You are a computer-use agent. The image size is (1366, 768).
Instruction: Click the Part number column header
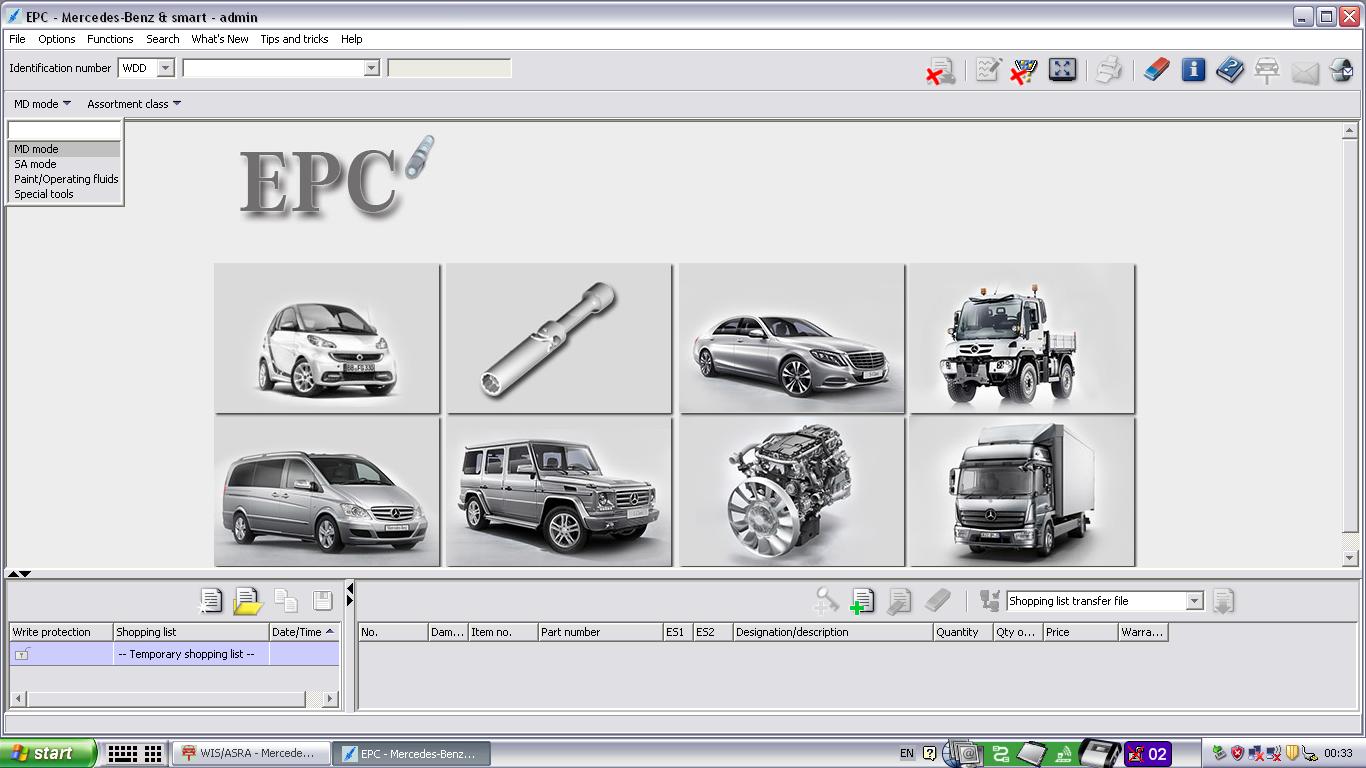click(x=600, y=632)
